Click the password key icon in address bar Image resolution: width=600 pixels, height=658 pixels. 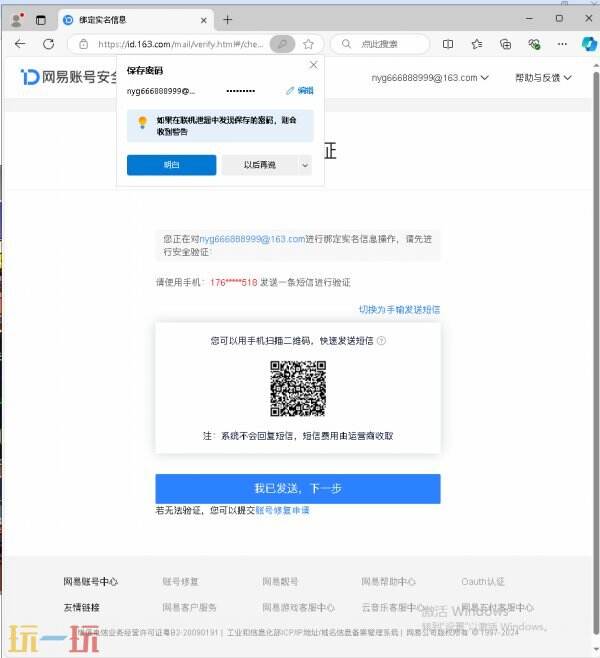click(282, 44)
